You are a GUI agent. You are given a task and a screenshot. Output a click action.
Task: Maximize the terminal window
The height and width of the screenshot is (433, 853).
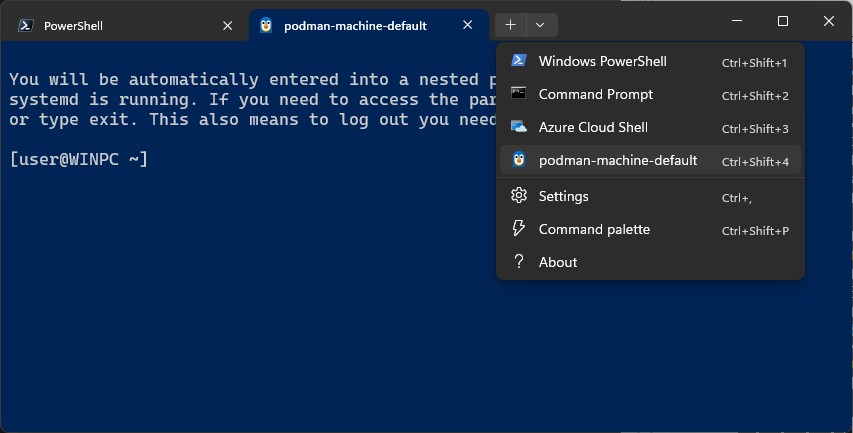point(783,21)
